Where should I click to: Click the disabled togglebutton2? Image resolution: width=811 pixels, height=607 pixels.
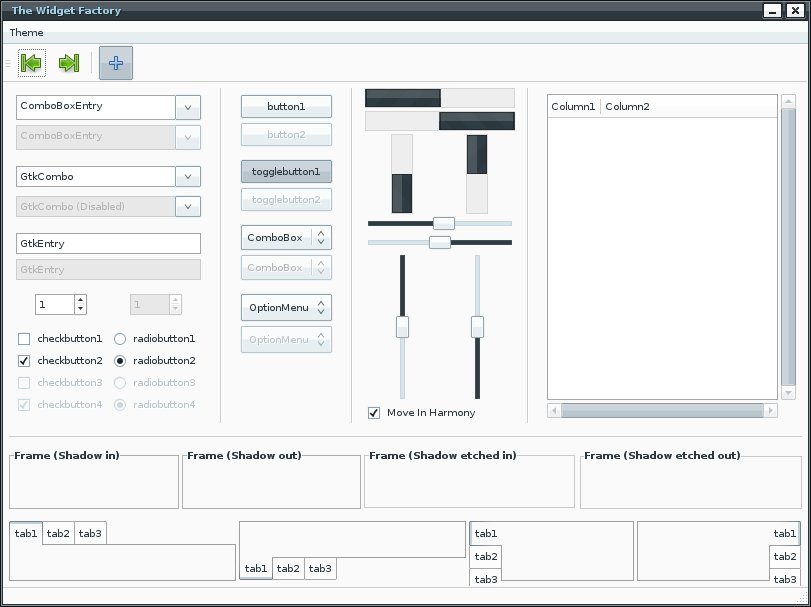[x=286, y=200]
